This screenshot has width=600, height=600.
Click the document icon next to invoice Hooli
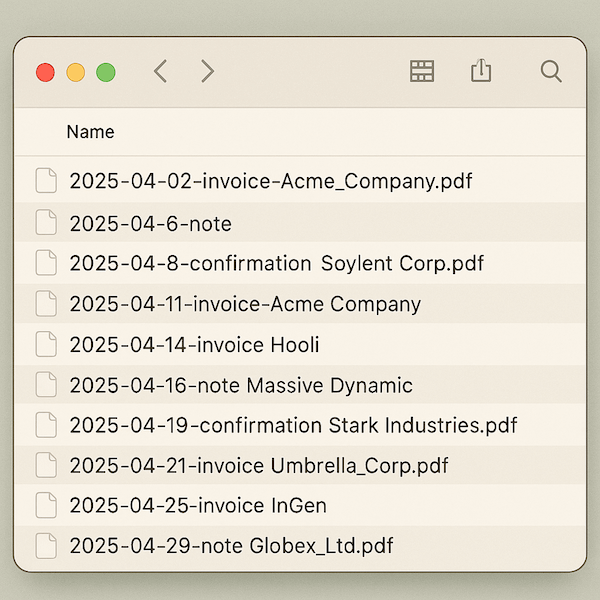tap(46, 345)
